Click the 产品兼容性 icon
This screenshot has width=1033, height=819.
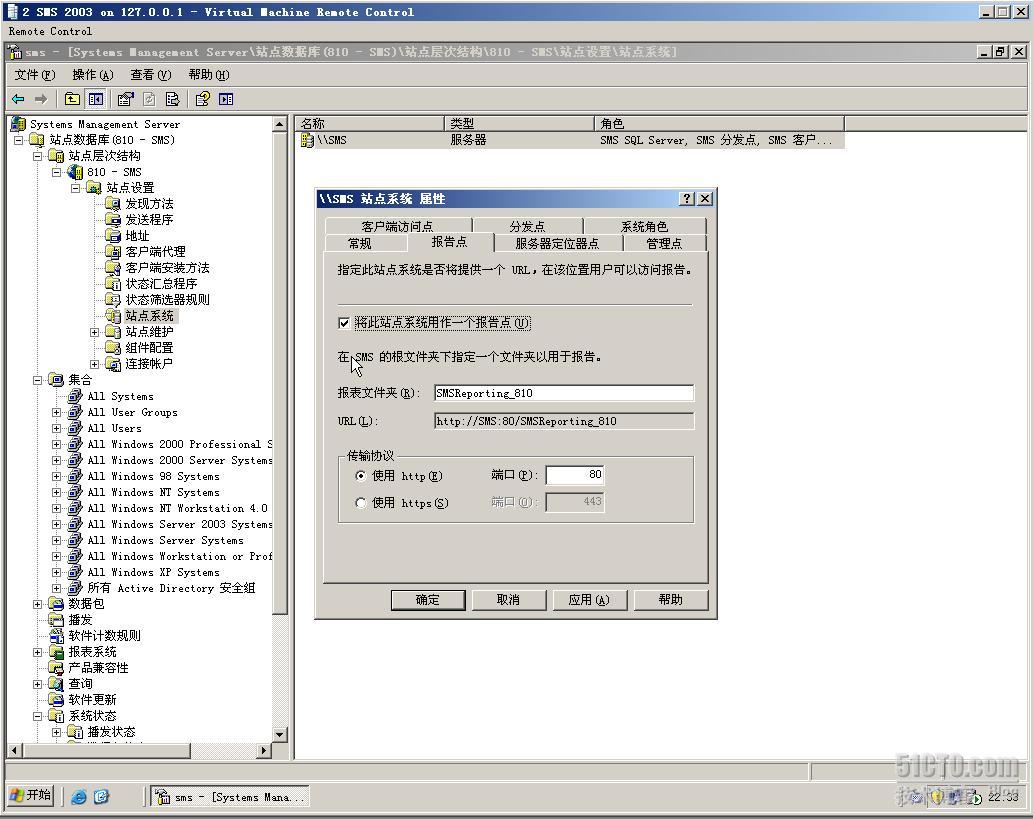[x=57, y=667]
